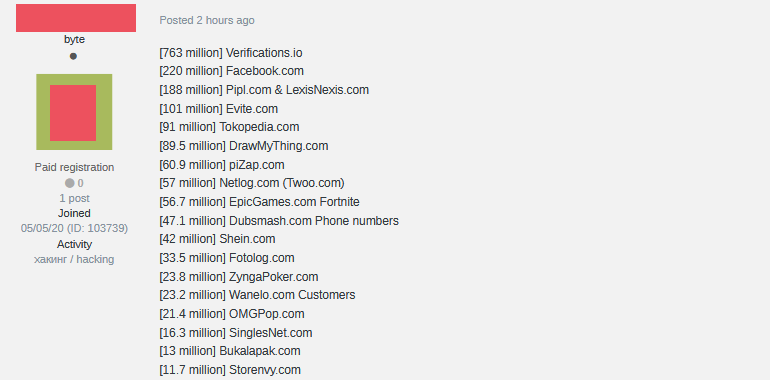Click the Tokopedia.com entry
Screen dimensions: 770x380
pyautogui.click(x=229, y=127)
